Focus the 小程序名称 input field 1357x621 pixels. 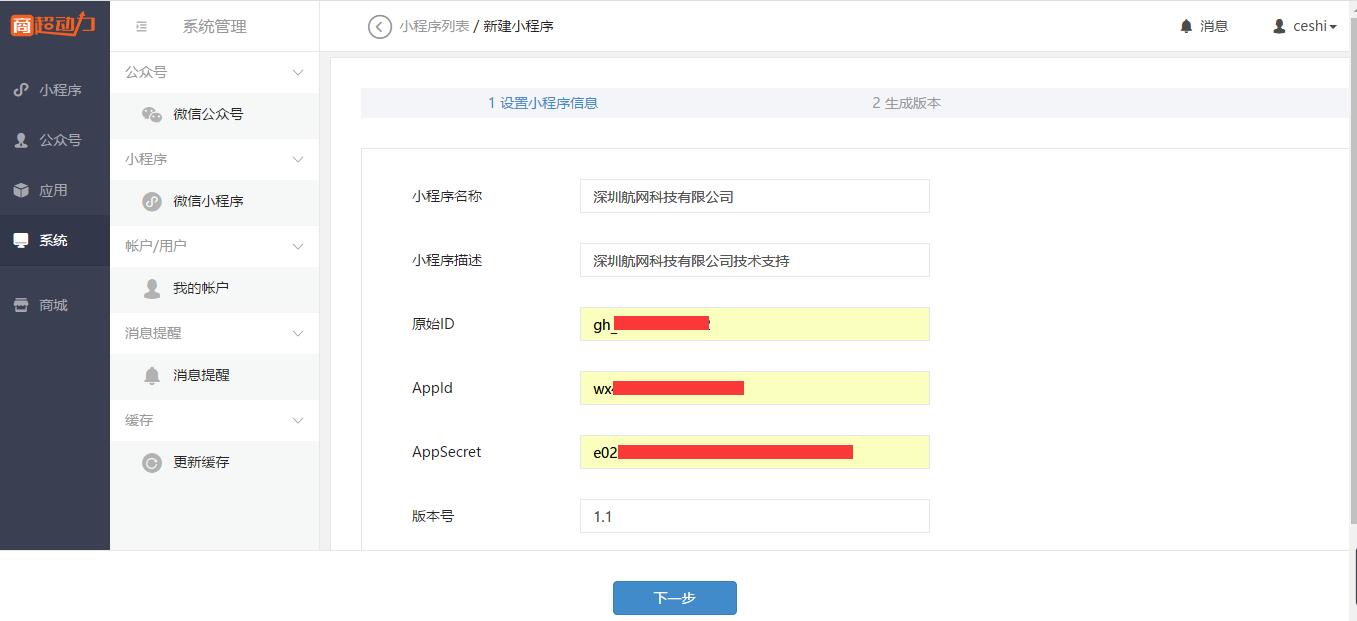click(755, 196)
